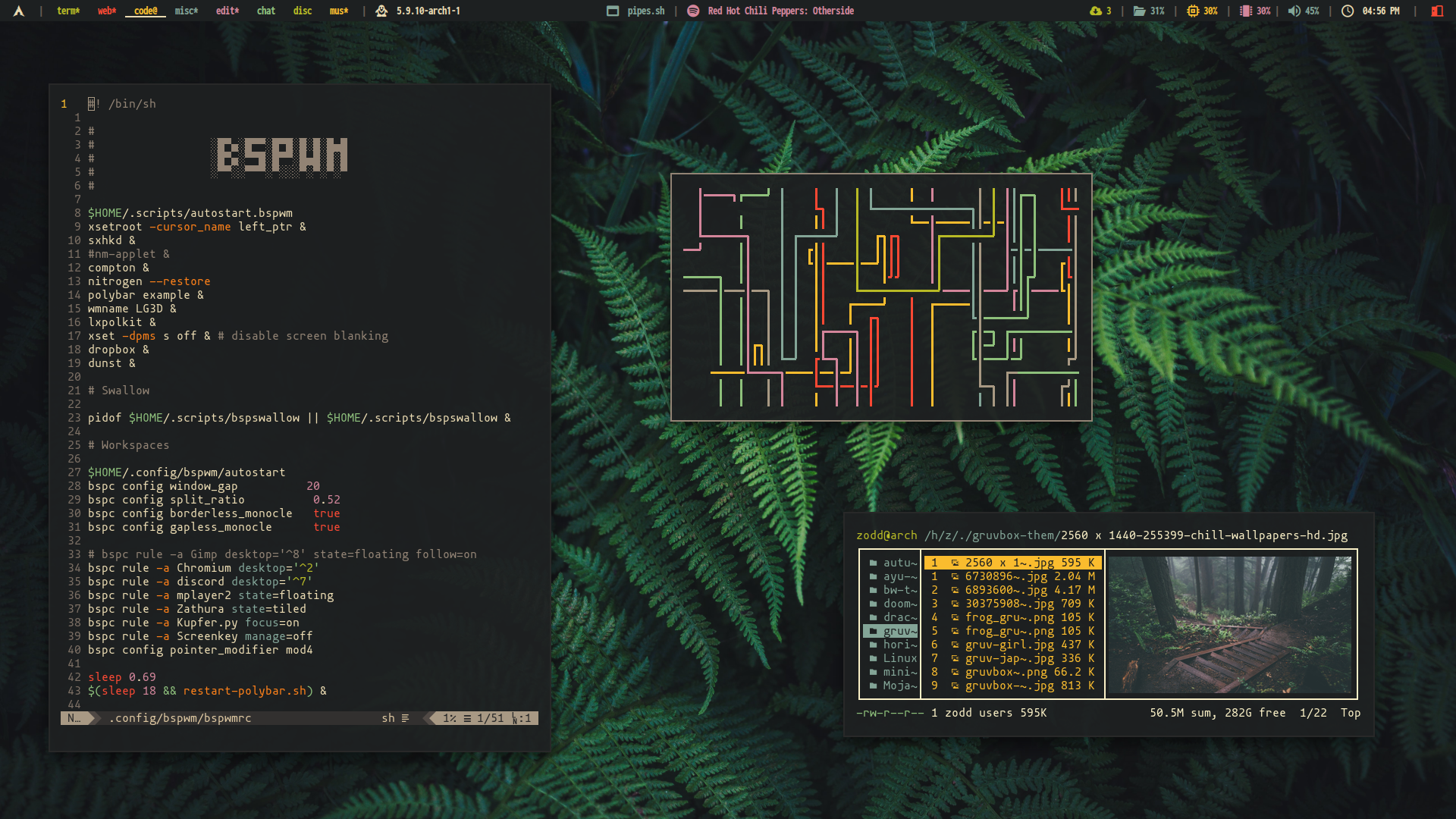Click the Red Hot Chili Peppers song title
Viewport: 1456px width, 819px height.
tap(780, 11)
